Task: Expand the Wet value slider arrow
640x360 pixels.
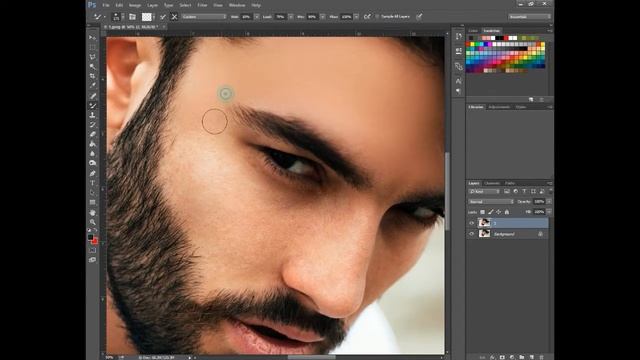Action: 257,17
